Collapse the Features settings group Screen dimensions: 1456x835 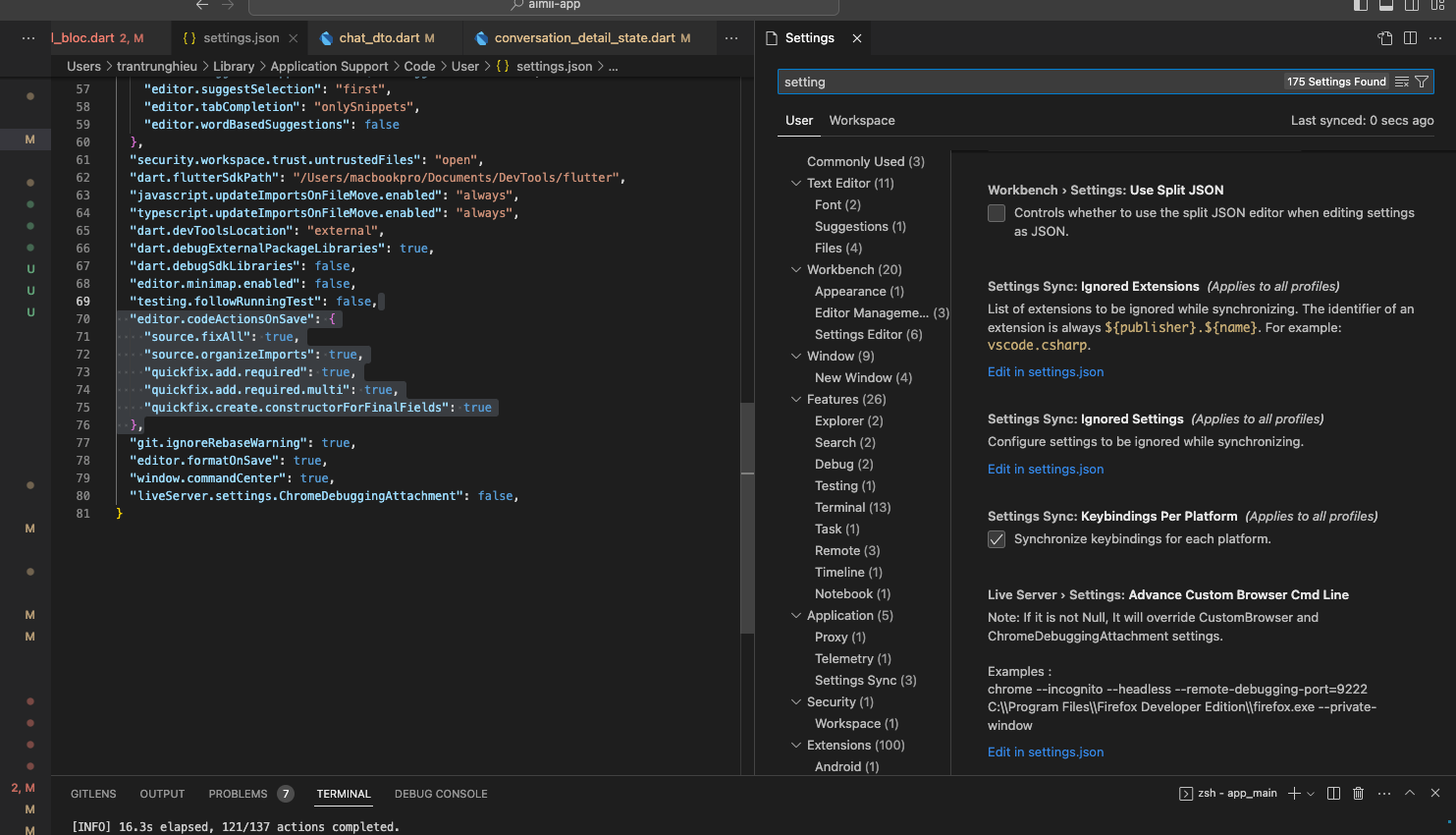tap(796, 399)
